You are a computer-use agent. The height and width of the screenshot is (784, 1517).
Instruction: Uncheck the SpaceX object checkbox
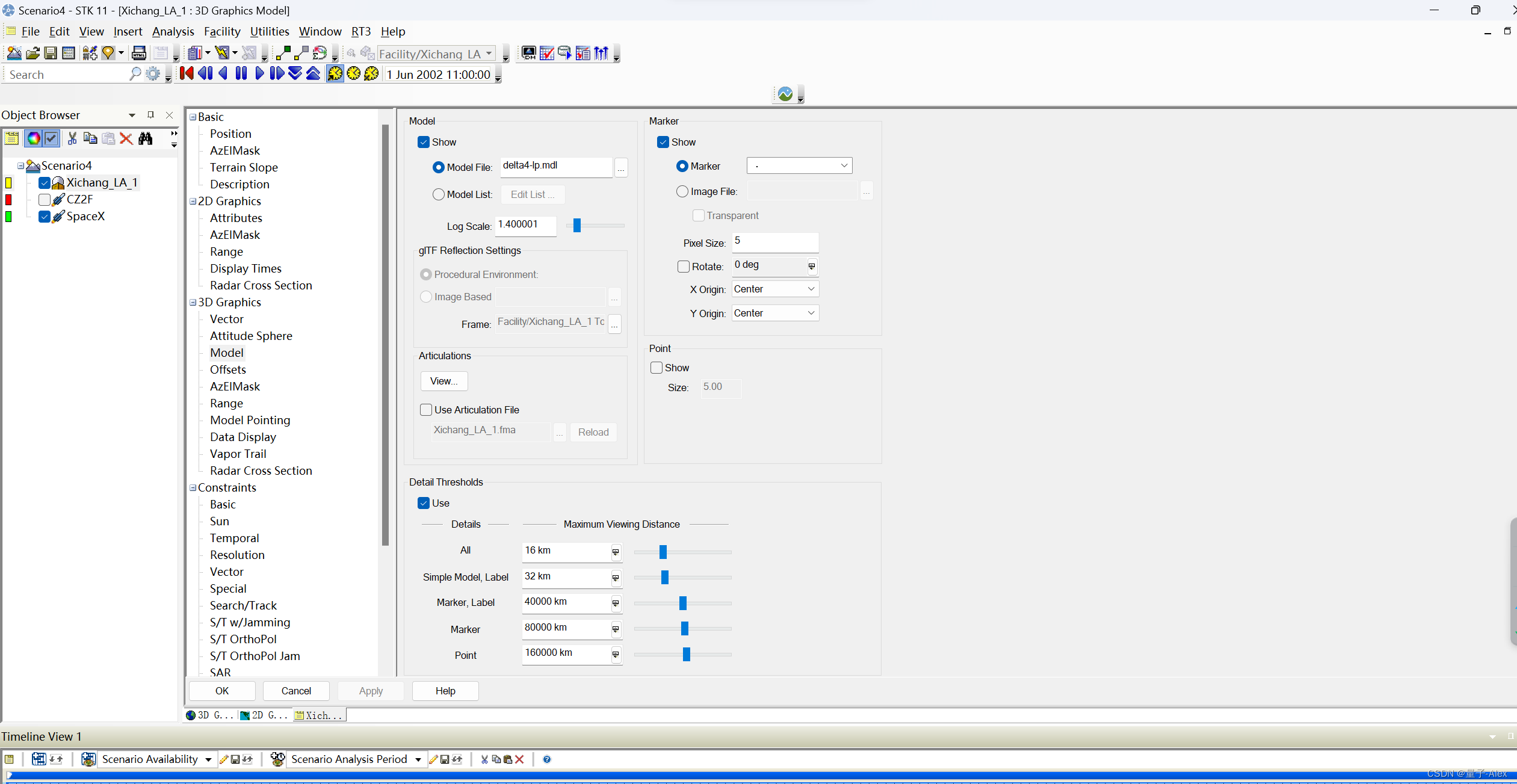pyautogui.click(x=45, y=217)
